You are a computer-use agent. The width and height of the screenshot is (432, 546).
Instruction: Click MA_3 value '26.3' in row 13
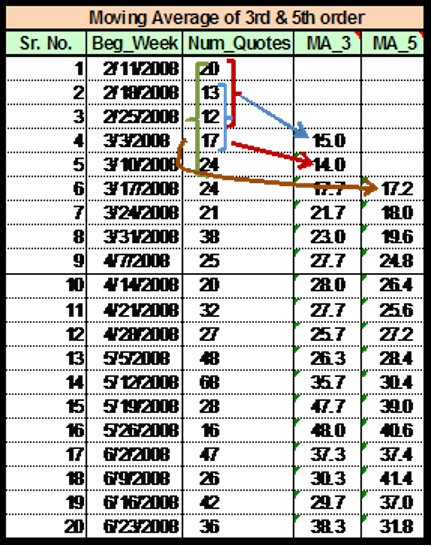(x=328, y=358)
